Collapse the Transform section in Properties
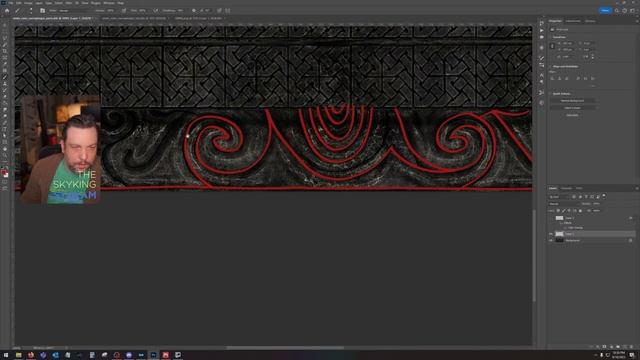The height and width of the screenshot is (360, 640). (x=551, y=37)
